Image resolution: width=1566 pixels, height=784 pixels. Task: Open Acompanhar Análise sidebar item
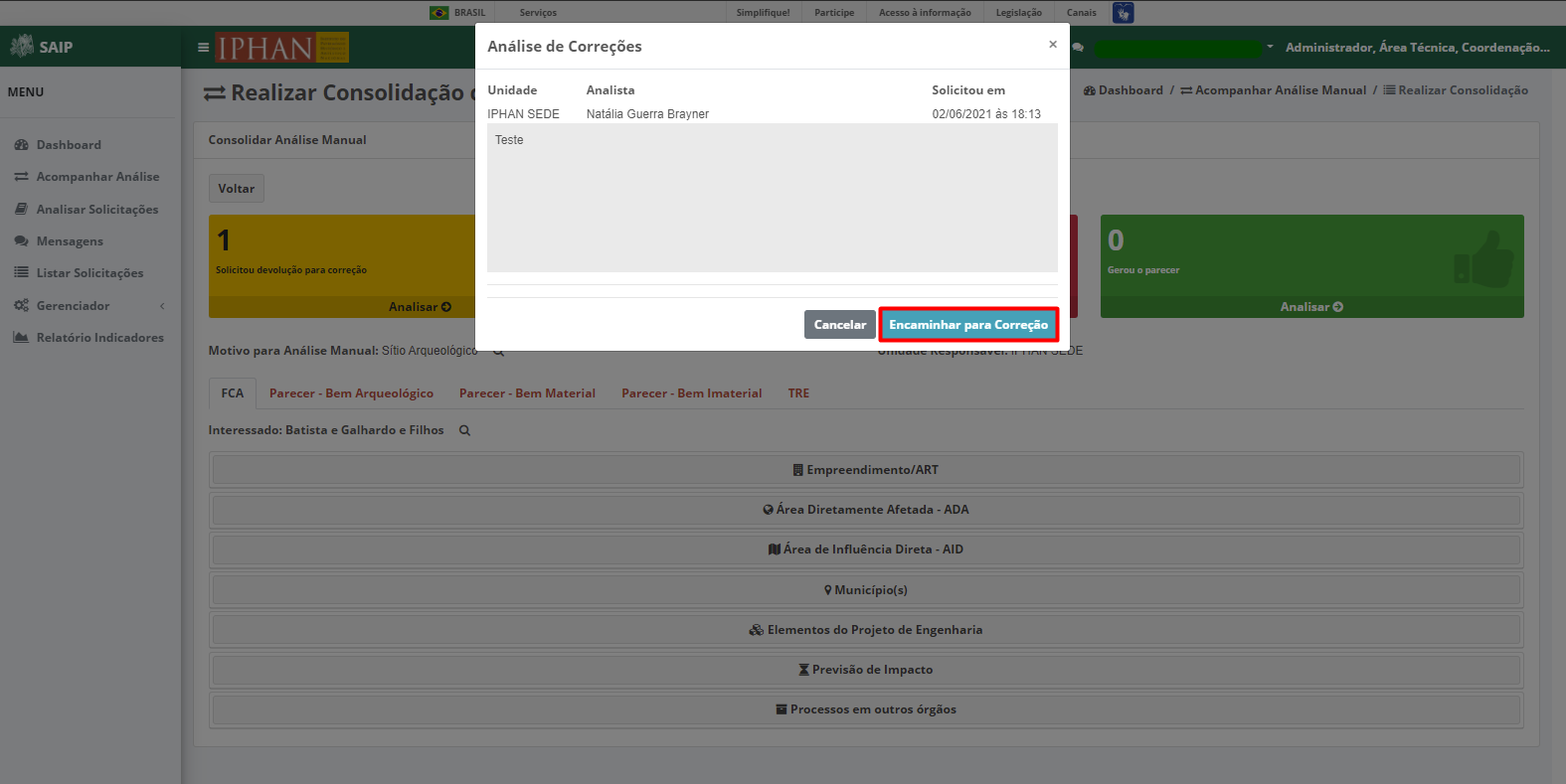pos(97,177)
